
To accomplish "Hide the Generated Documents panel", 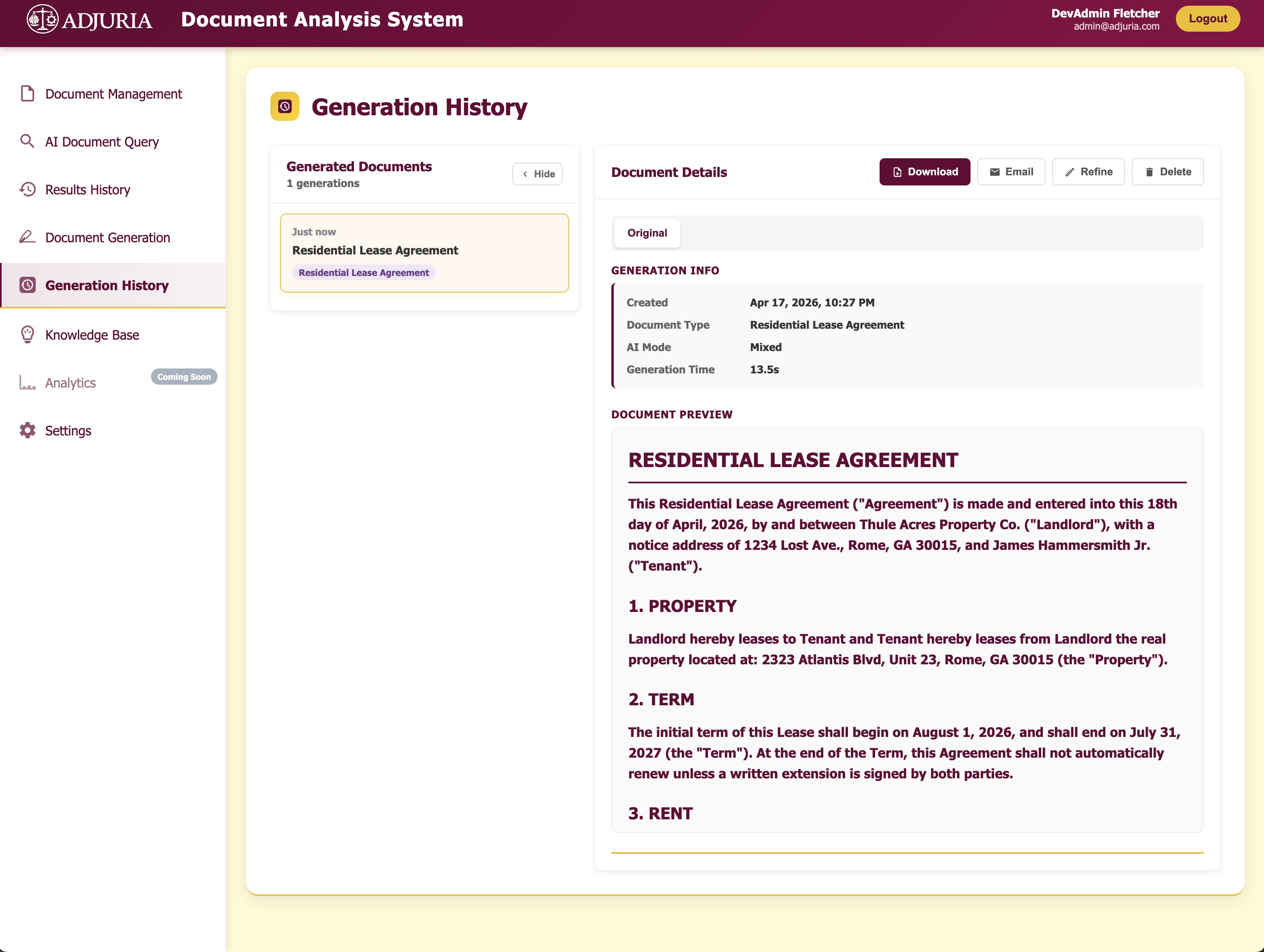I will click(x=537, y=174).
